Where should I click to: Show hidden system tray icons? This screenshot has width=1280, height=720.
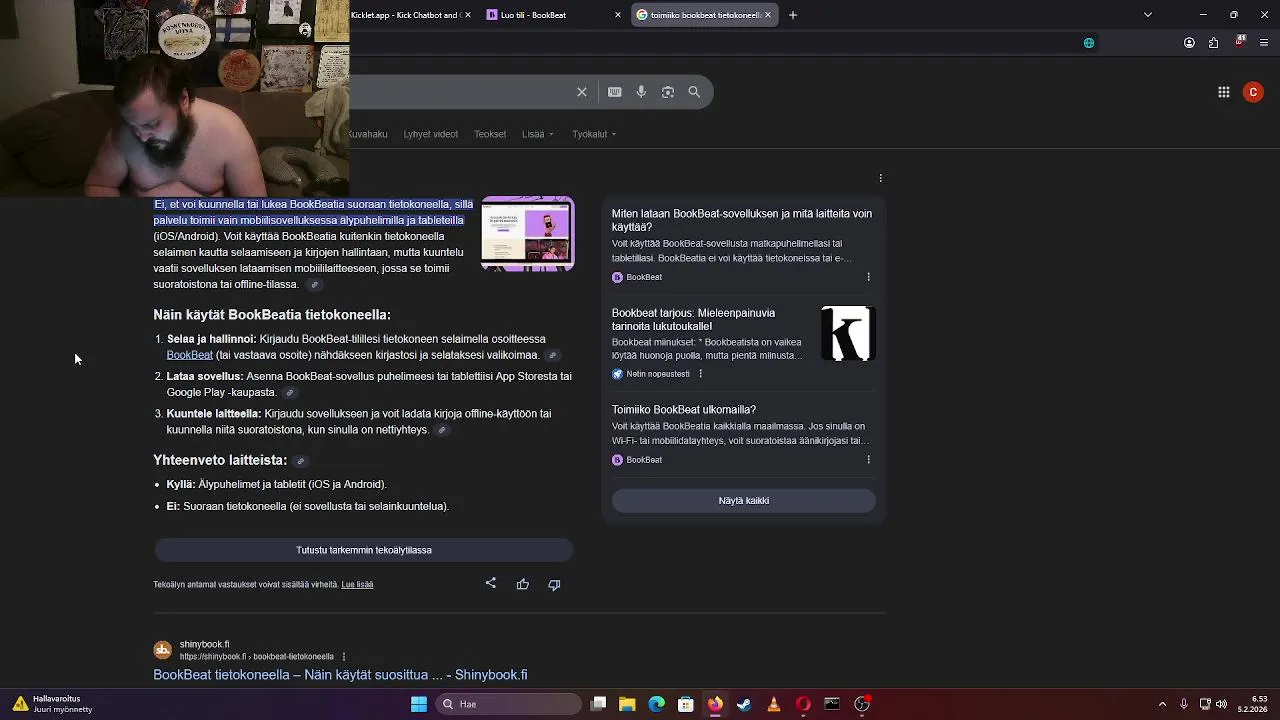[x=1162, y=704]
